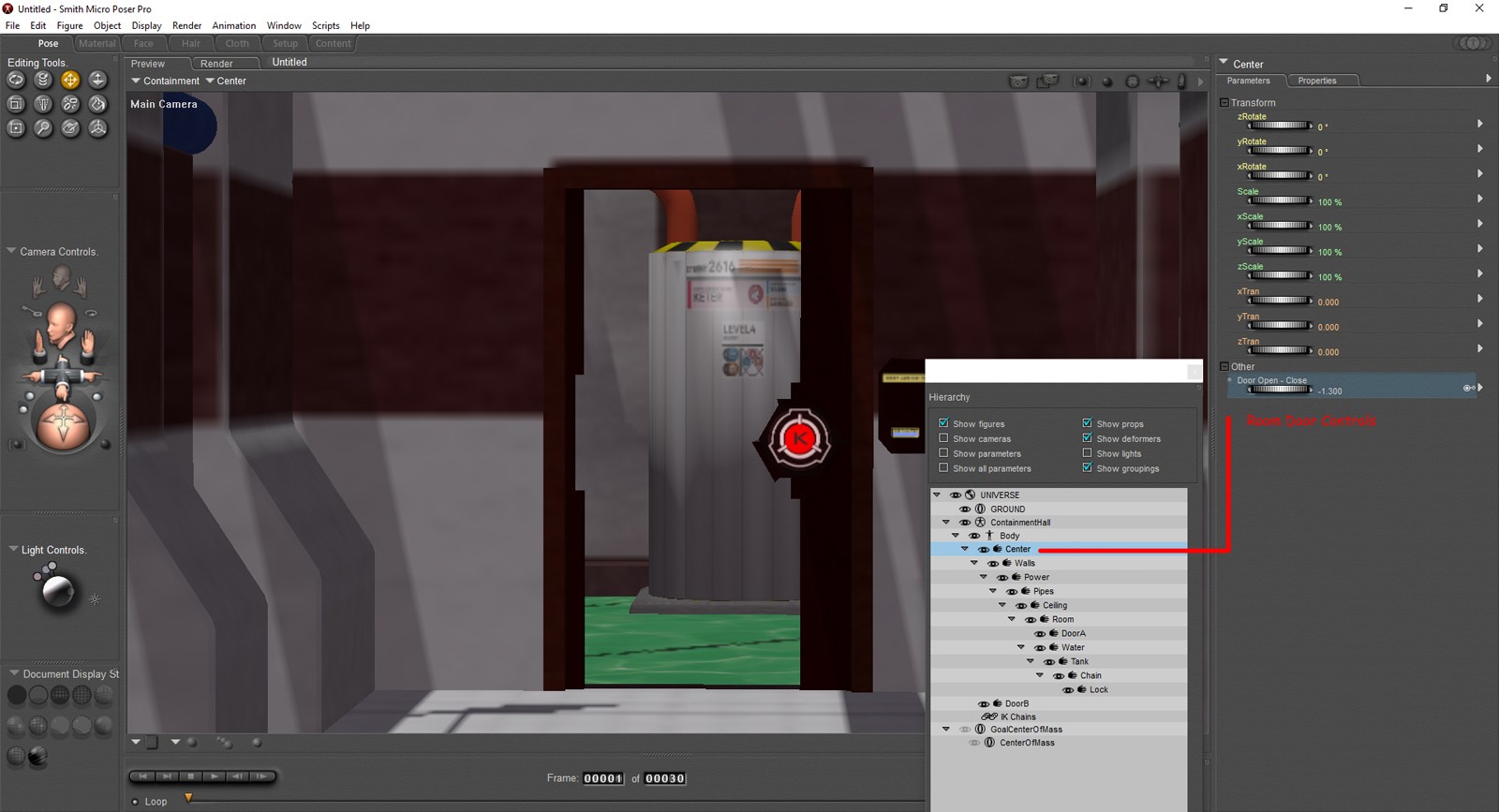The height and width of the screenshot is (812, 1499).
Task: Select the Grouping tool
Action: (x=16, y=128)
